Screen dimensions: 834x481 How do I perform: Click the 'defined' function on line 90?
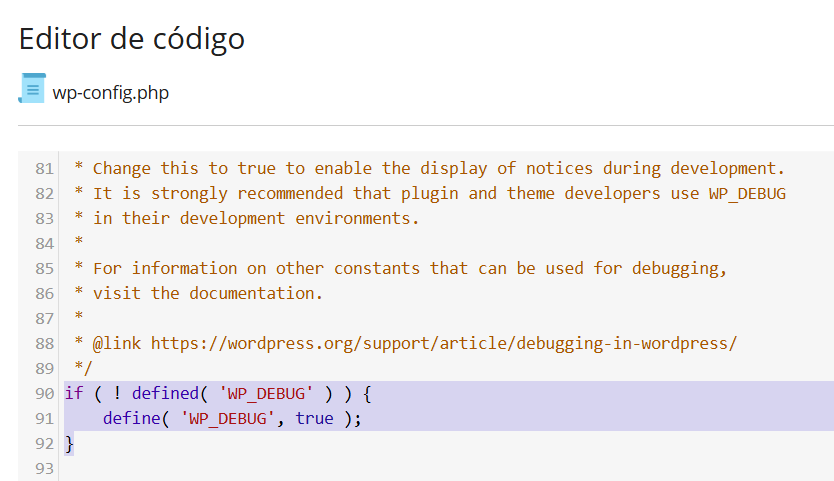[x=166, y=393]
